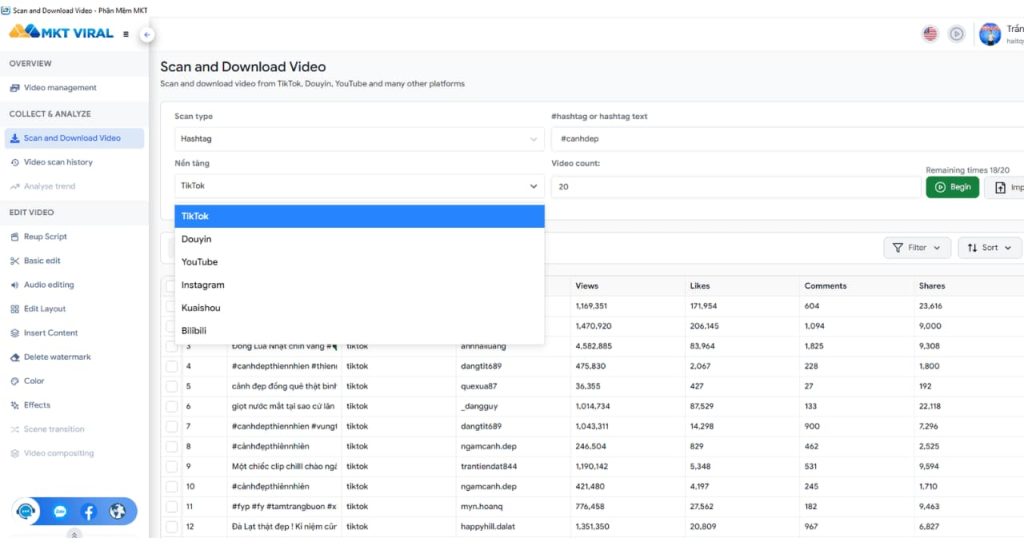The width and height of the screenshot is (1024, 550).
Task: Select Douyin in platform list
Action: (x=359, y=239)
